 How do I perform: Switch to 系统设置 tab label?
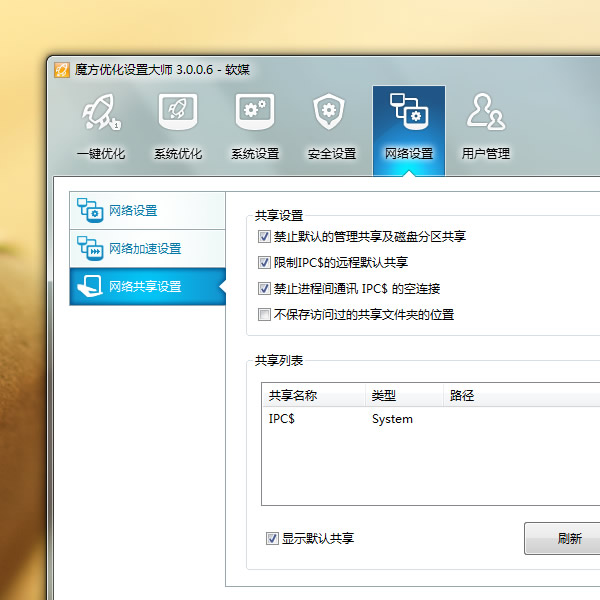[255, 154]
